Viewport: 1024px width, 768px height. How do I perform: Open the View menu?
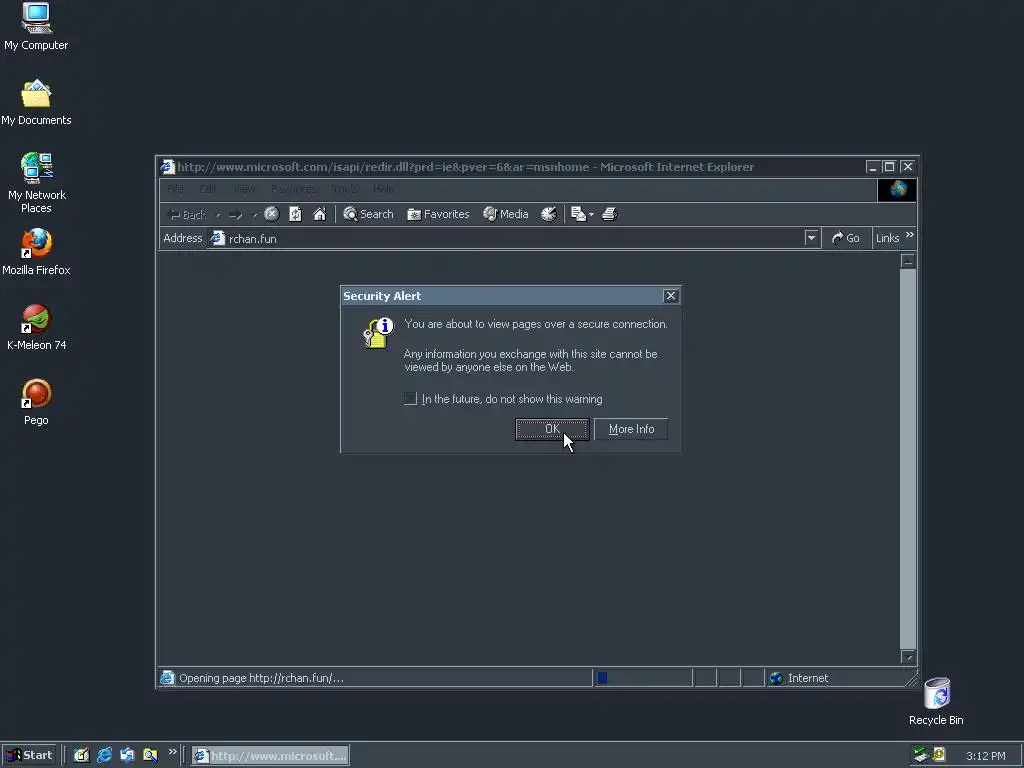tap(244, 189)
